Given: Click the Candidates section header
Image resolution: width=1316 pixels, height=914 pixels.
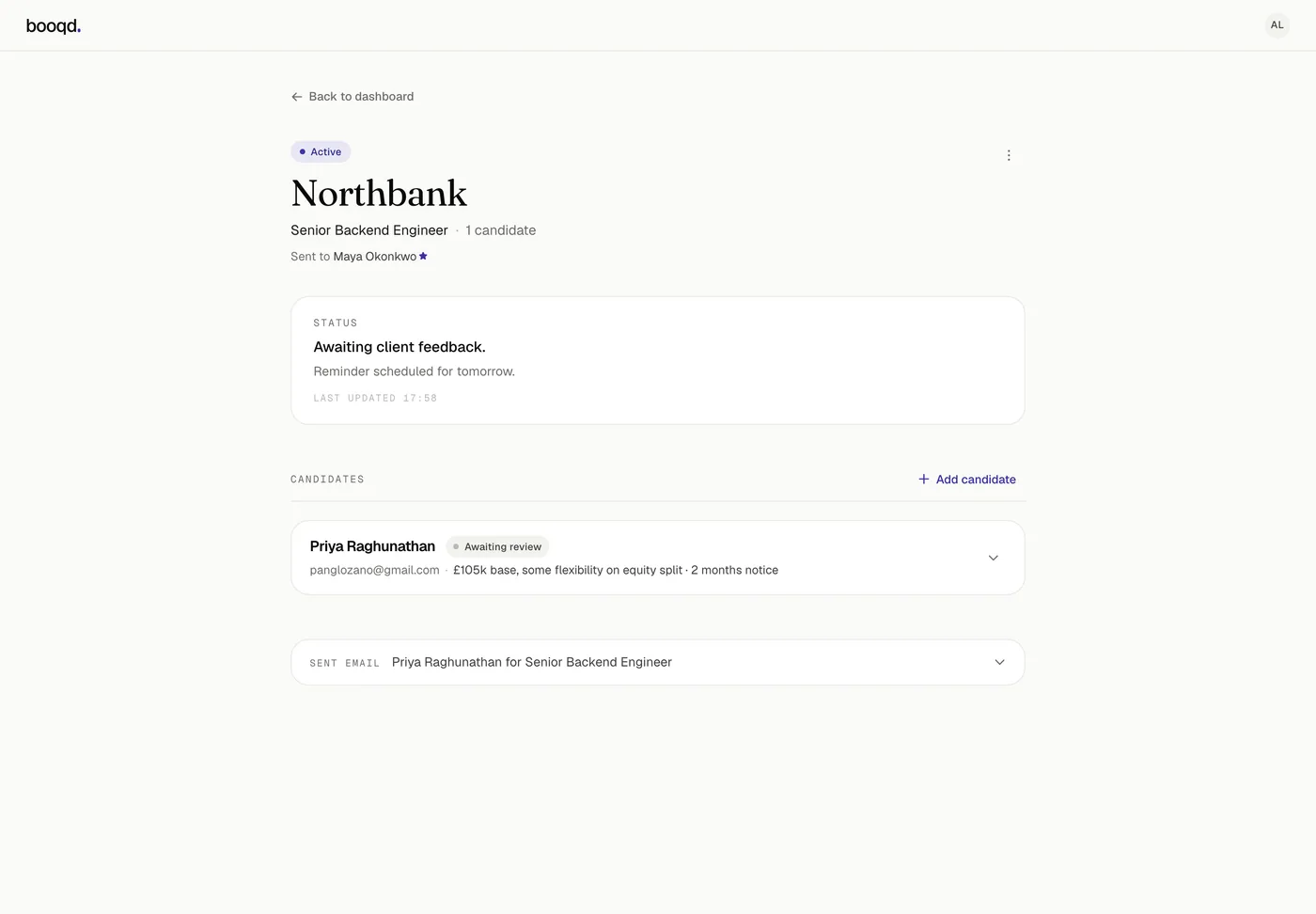Looking at the screenshot, I should (327, 480).
